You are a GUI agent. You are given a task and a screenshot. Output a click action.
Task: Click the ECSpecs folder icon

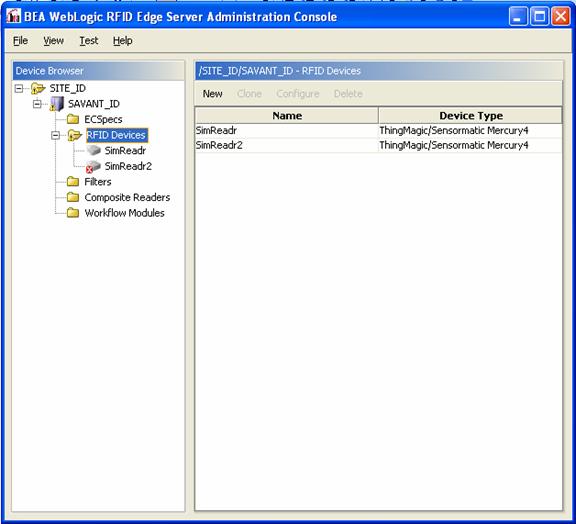pos(73,119)
